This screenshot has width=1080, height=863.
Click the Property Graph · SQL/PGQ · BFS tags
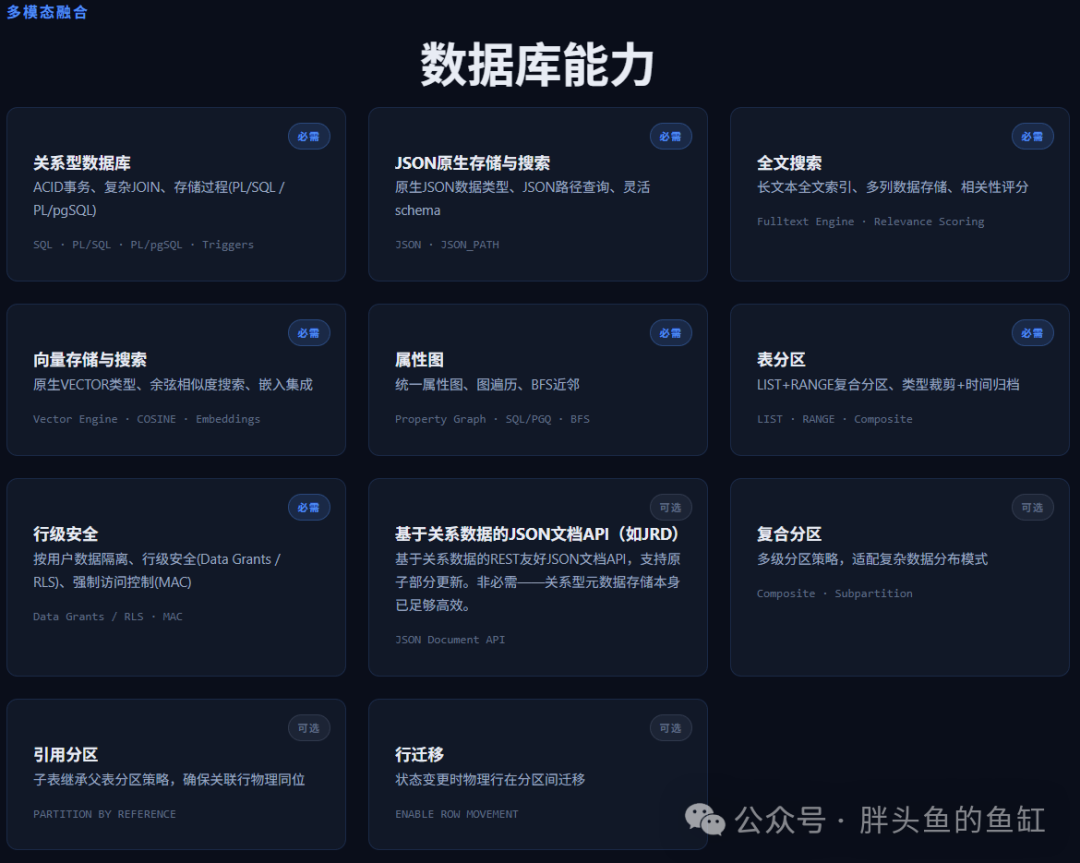(x=492, y=419)
